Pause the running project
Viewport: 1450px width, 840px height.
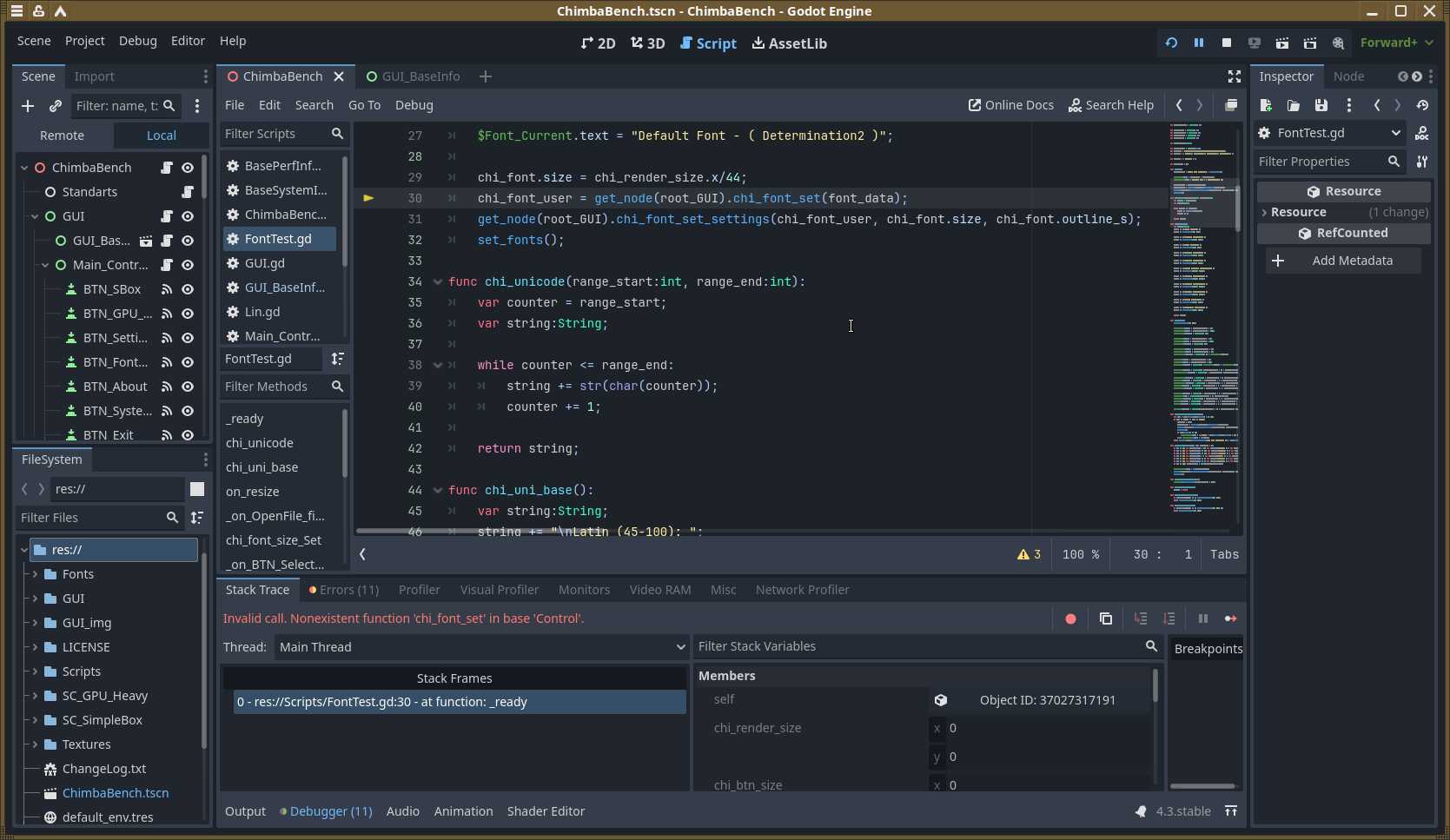[x=1198, y=43]
